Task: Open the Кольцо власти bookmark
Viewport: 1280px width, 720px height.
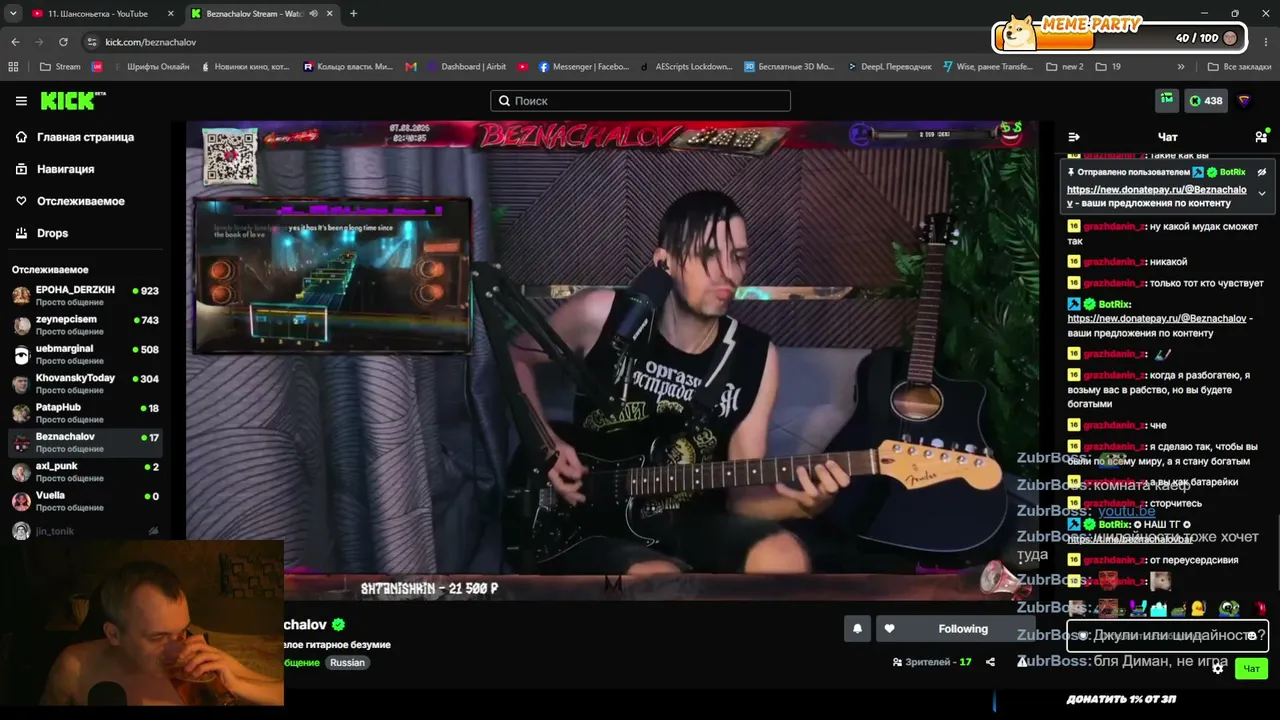Action: coord(348,67)
